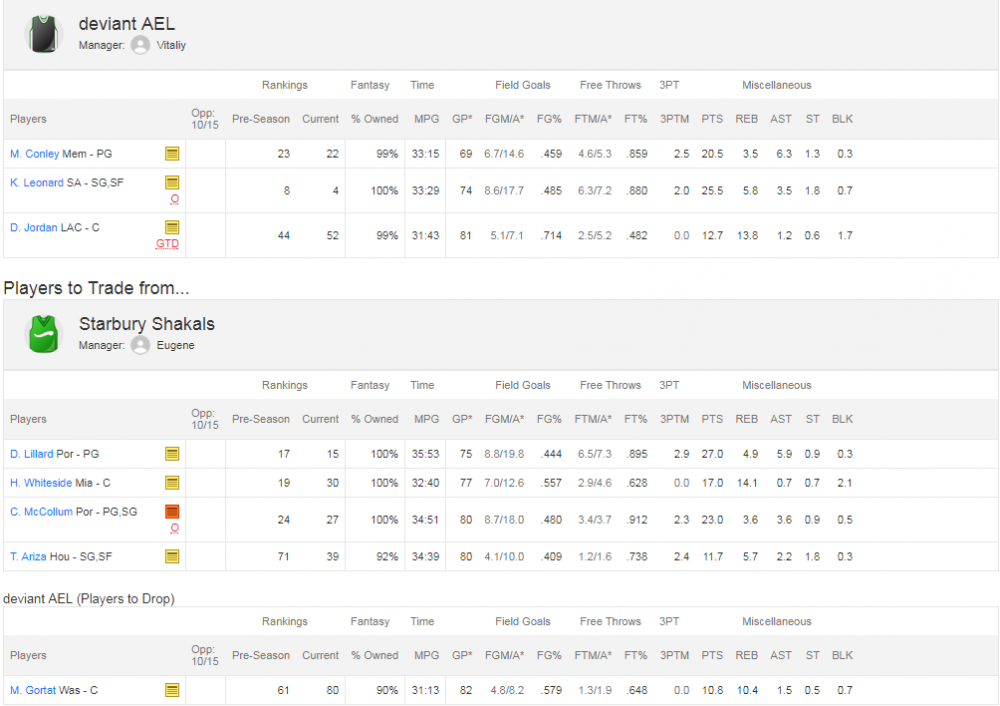Open the note icon beside K. Leonard
1000x706 pixels.
click(x=172, y=183)
